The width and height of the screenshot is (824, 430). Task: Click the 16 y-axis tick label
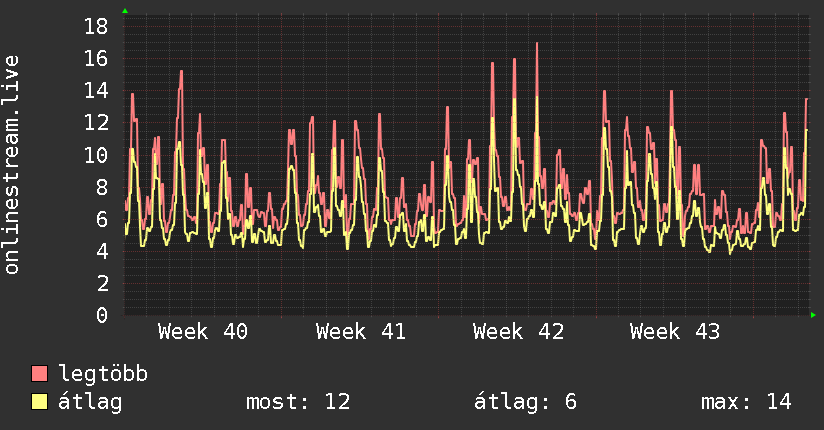[96, 58]
